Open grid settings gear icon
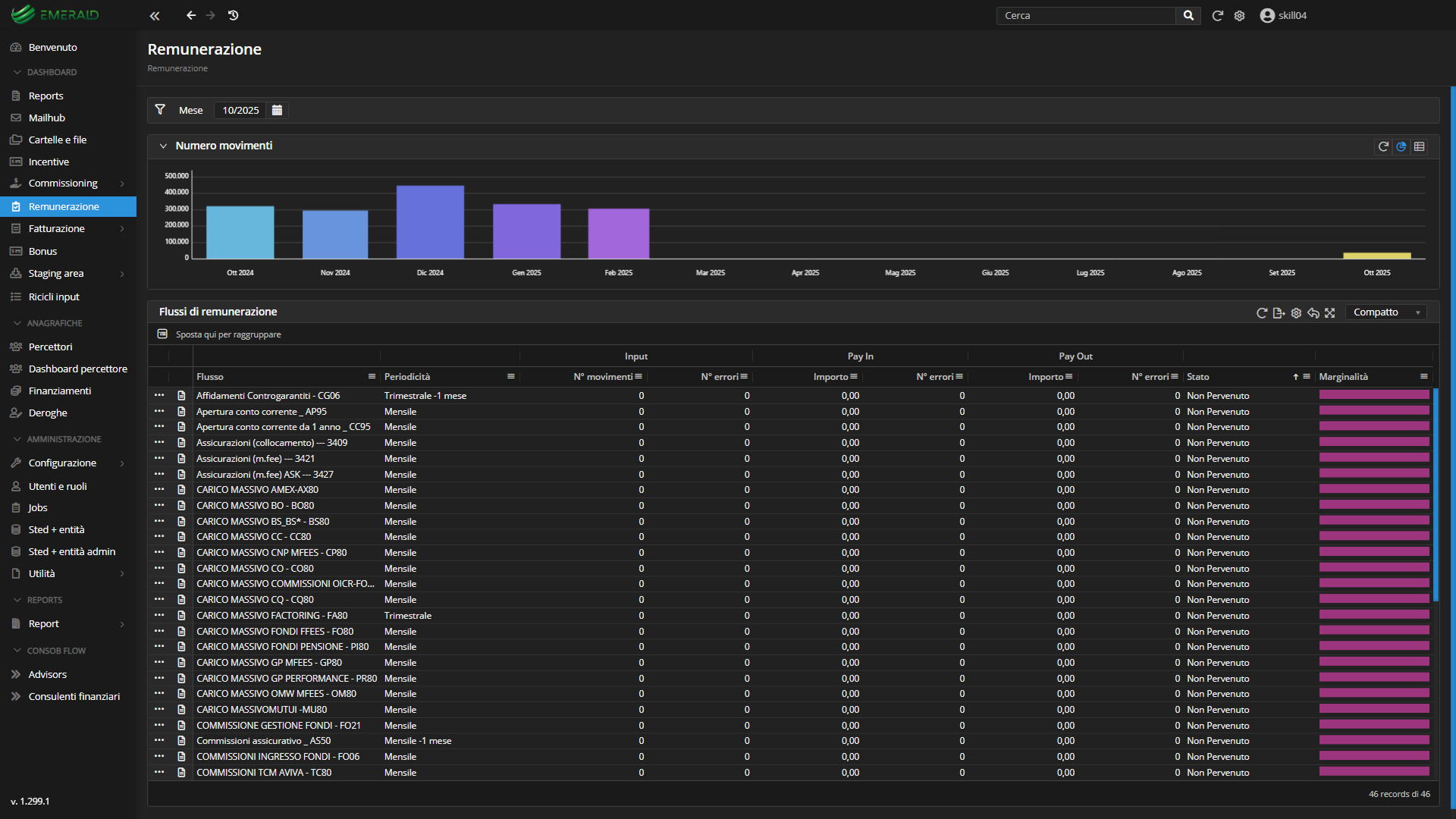1456x819 pixels. point(1296,312)
